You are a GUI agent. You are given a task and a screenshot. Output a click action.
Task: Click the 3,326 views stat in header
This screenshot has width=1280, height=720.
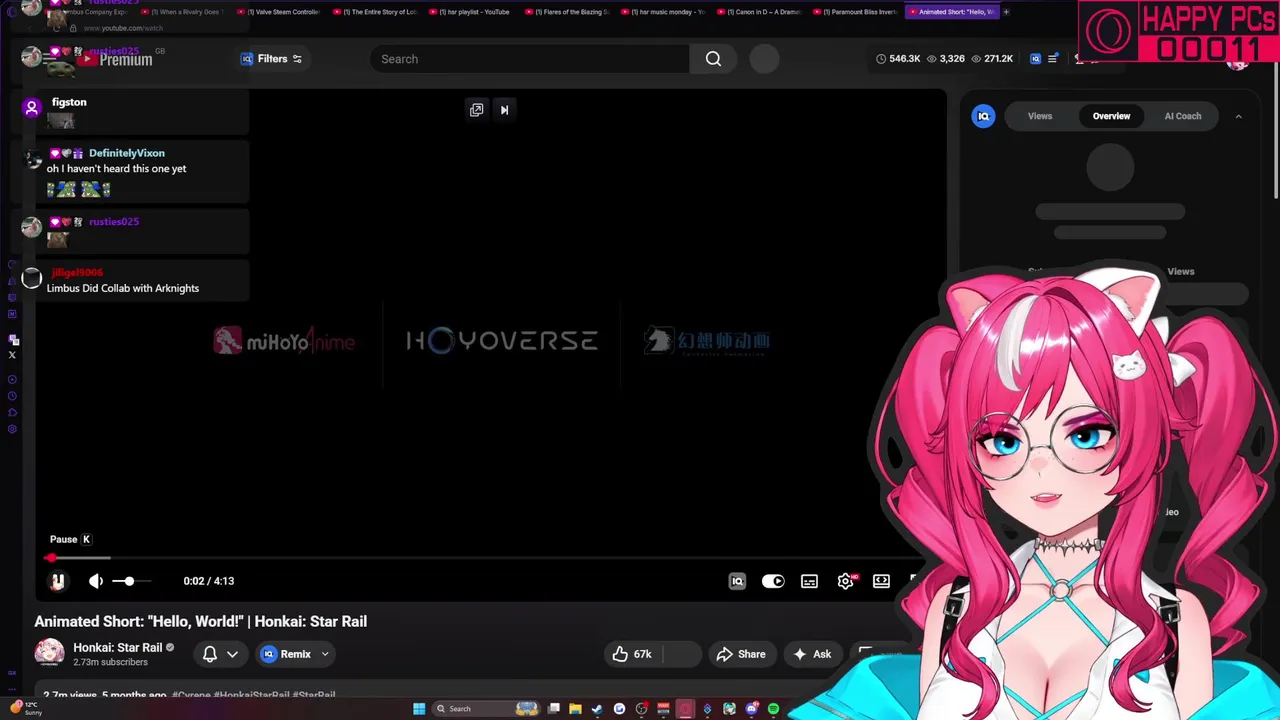pos(946,59)
